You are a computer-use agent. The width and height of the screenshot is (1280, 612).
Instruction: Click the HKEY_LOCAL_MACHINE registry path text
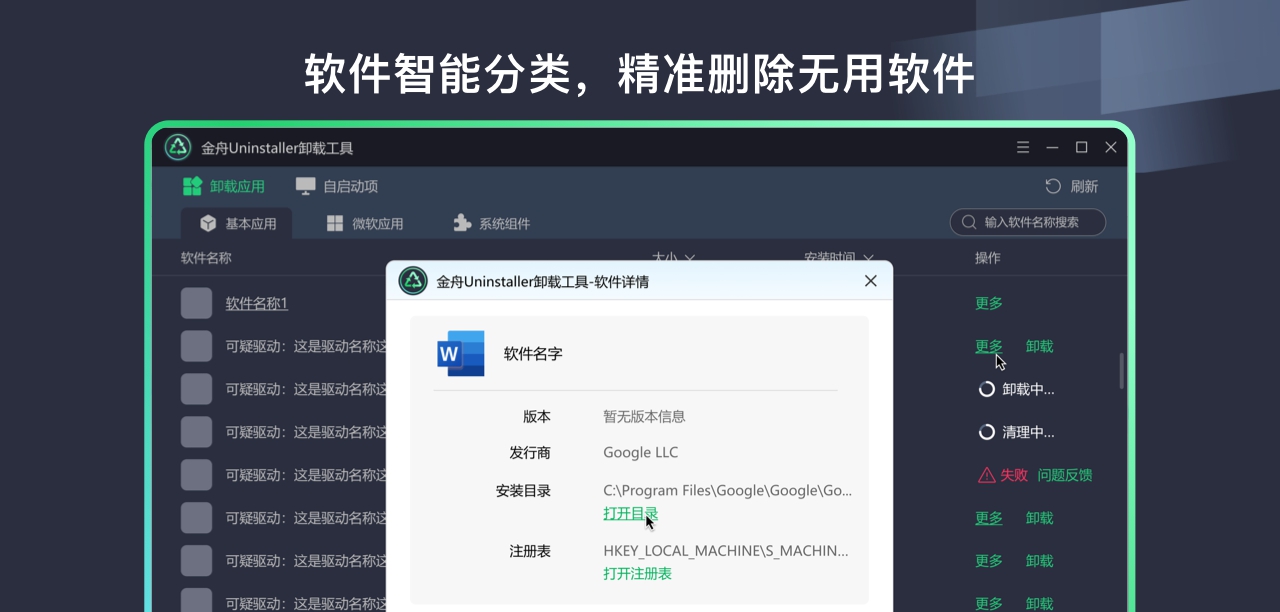(726, 550)
